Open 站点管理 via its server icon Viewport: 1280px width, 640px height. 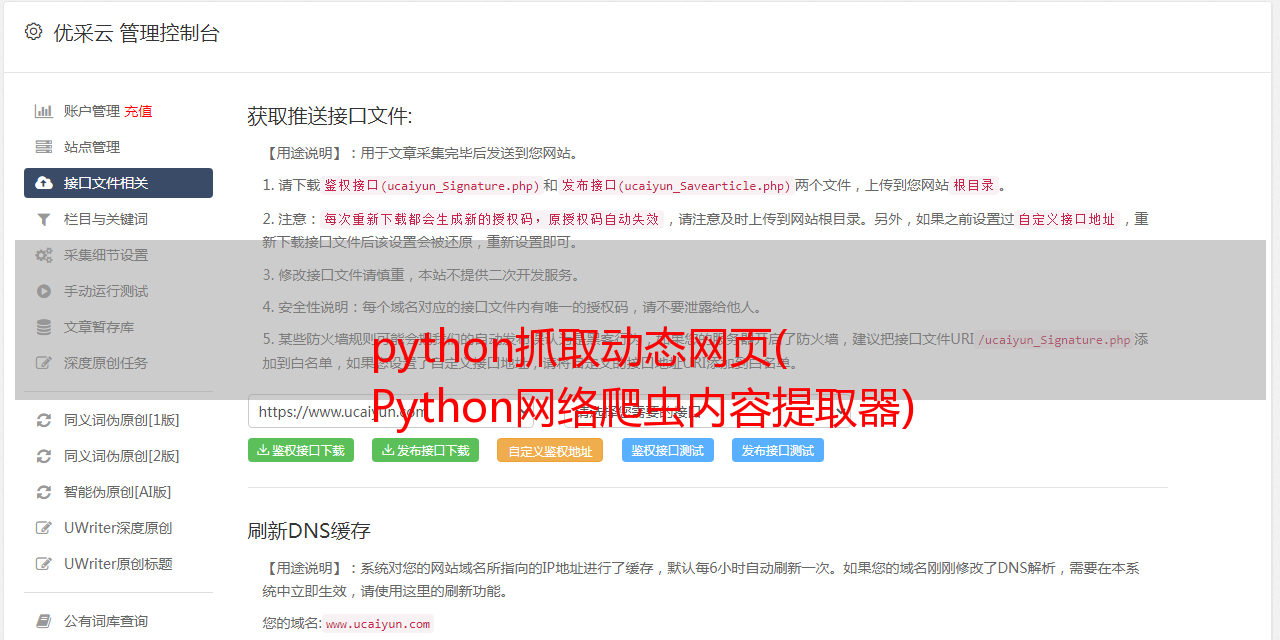pos(44,147)
